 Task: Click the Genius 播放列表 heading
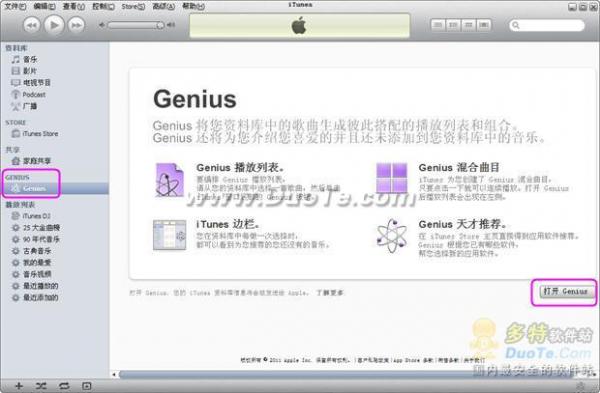pyautogui.click(x=240, y=168)
